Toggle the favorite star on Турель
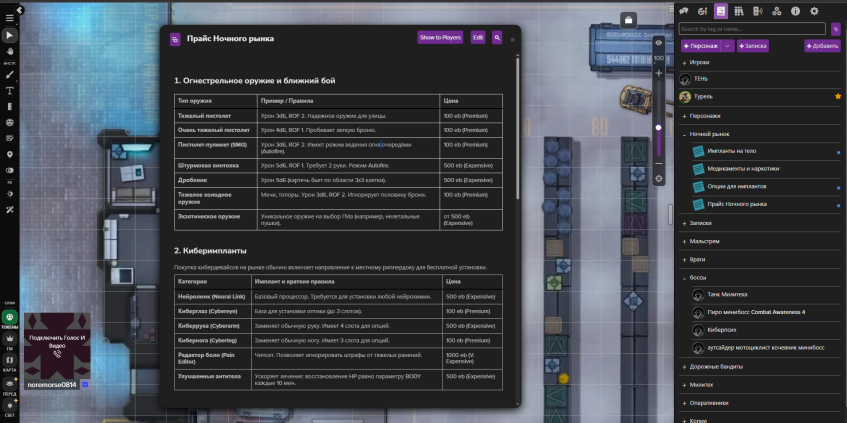This screenshot has height=423, width=847. [838, 96]
